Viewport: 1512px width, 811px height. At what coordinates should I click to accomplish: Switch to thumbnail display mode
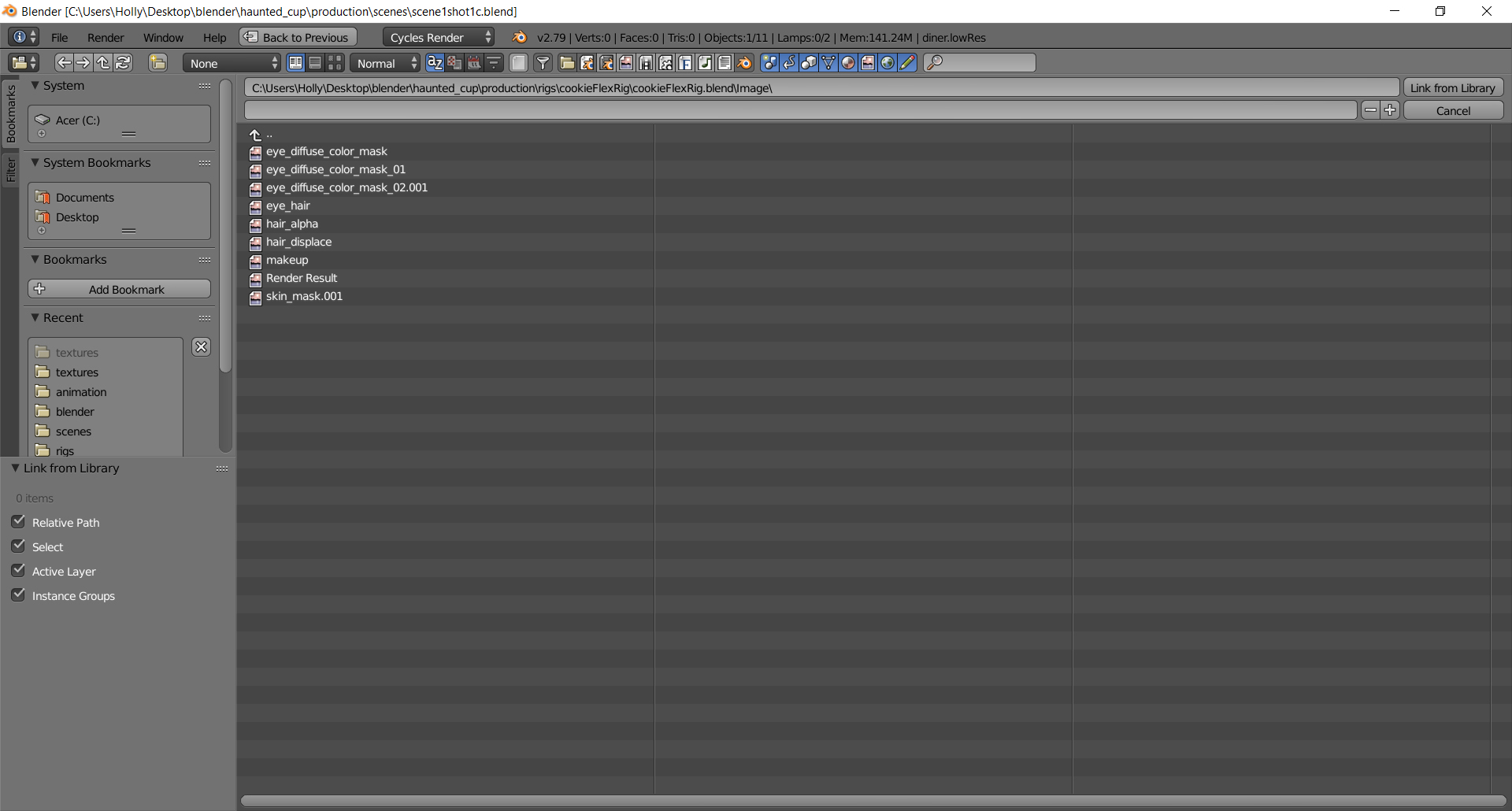point(335,62)
